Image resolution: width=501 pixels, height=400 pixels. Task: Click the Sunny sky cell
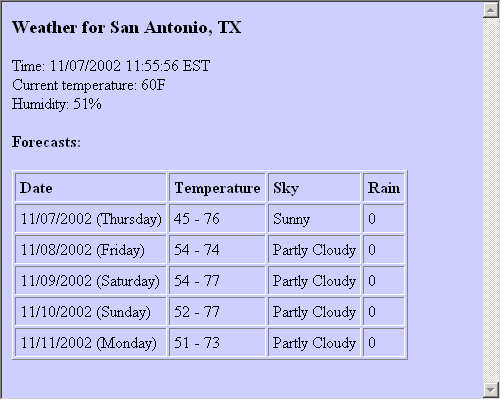point(314,219)
